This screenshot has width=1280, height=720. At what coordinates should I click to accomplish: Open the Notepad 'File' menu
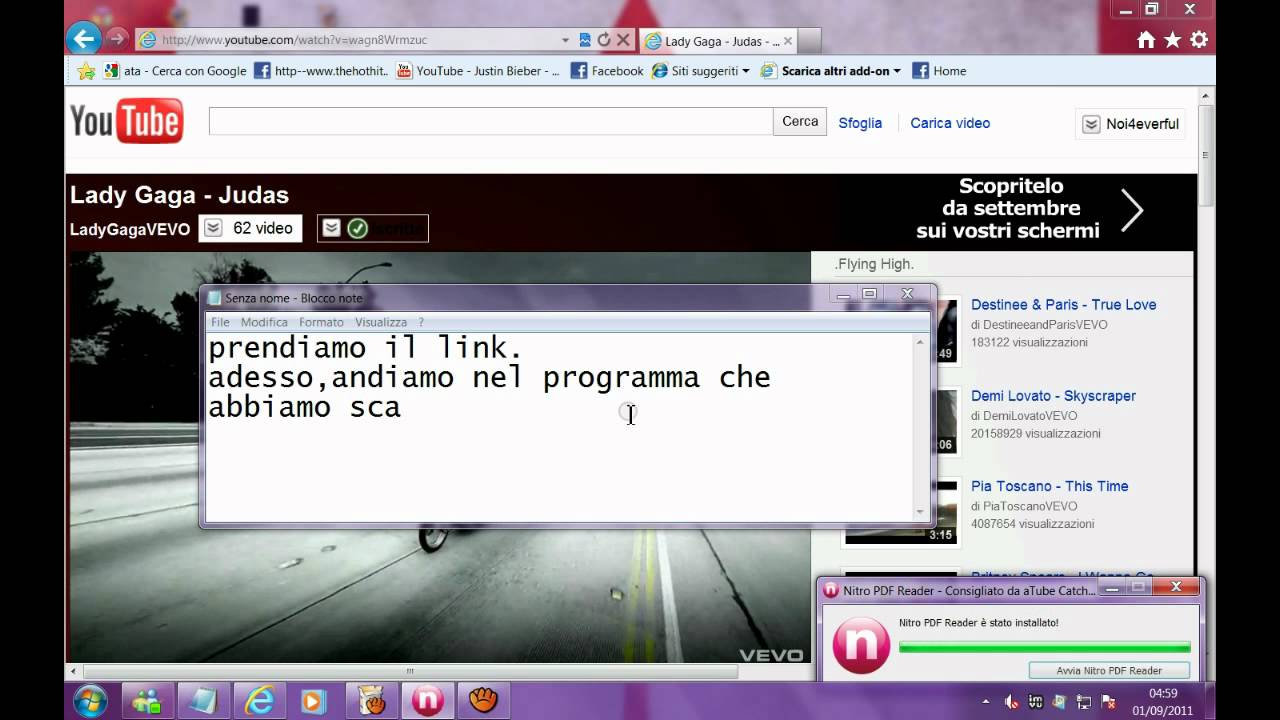coord(220,322)
